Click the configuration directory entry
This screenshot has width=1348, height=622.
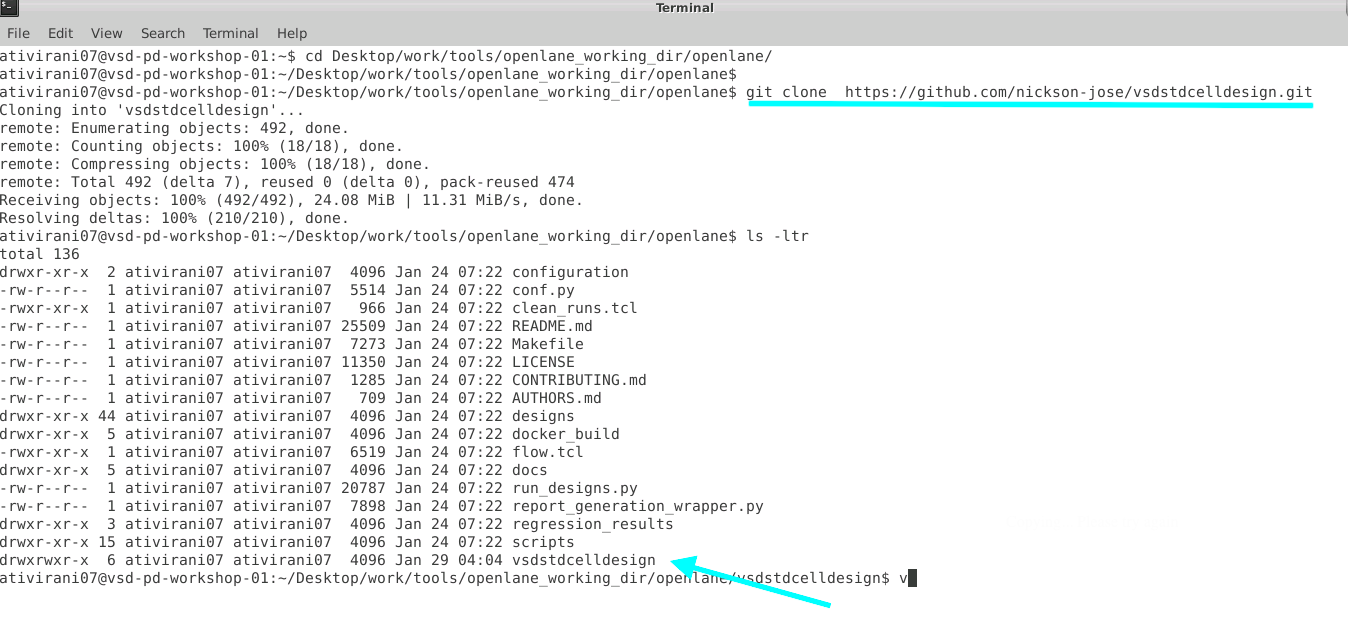point(570,272)
